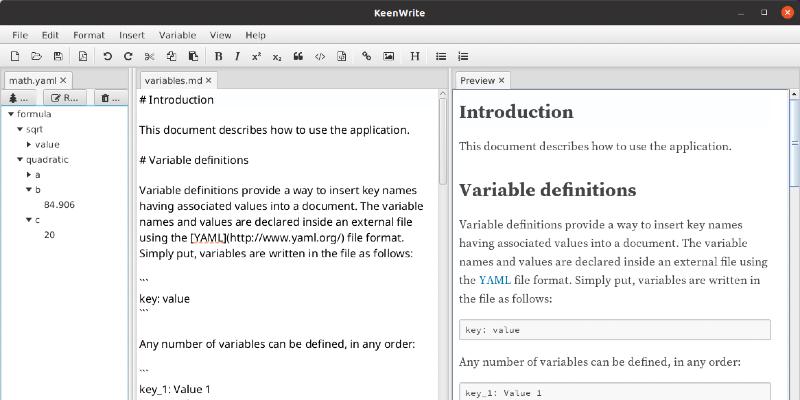Screen dimensions: 800x400
Task: Open the Format menu
Action: [x=89, y=35]
